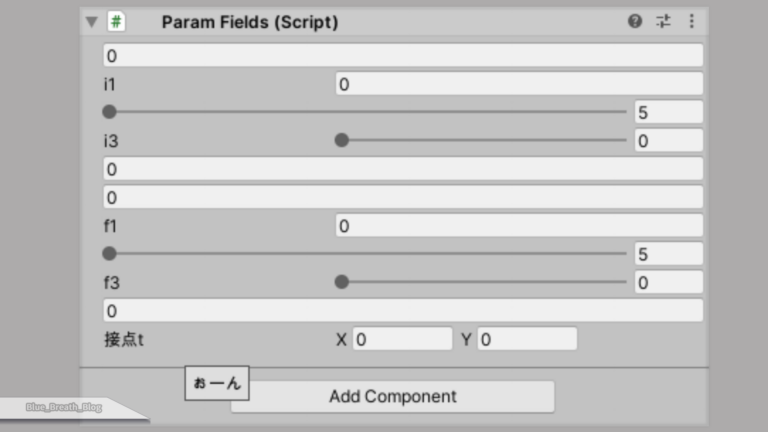Viewport: 768px width, 432px height.
Task: Click the Y field of 接点t
Action: click(527, 339)
